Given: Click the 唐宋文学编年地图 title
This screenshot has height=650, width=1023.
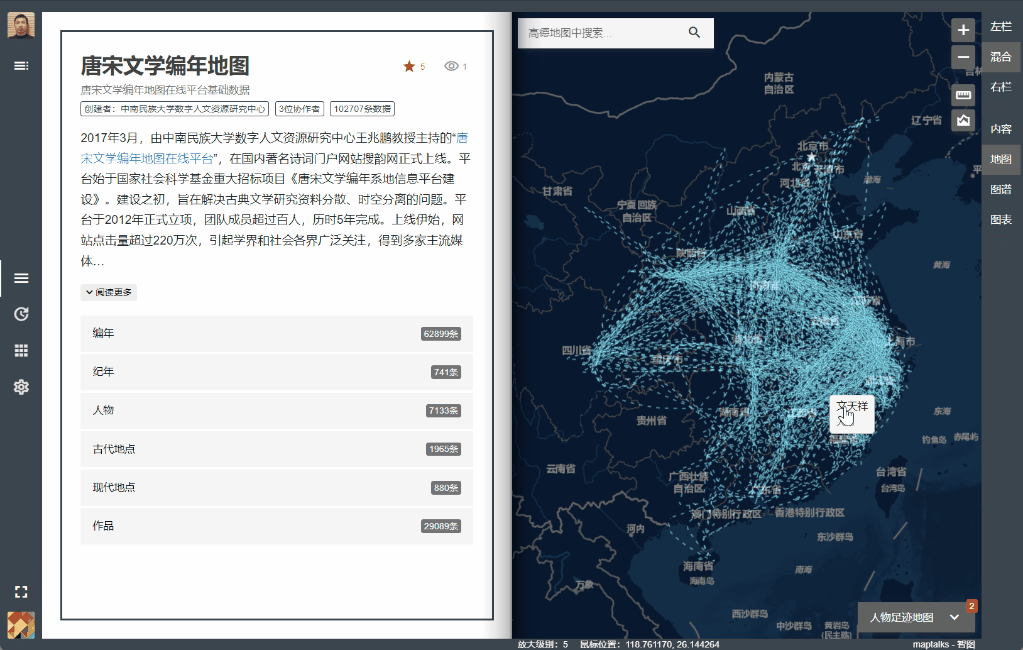Looking at the screenshot, I should [164, 66].
